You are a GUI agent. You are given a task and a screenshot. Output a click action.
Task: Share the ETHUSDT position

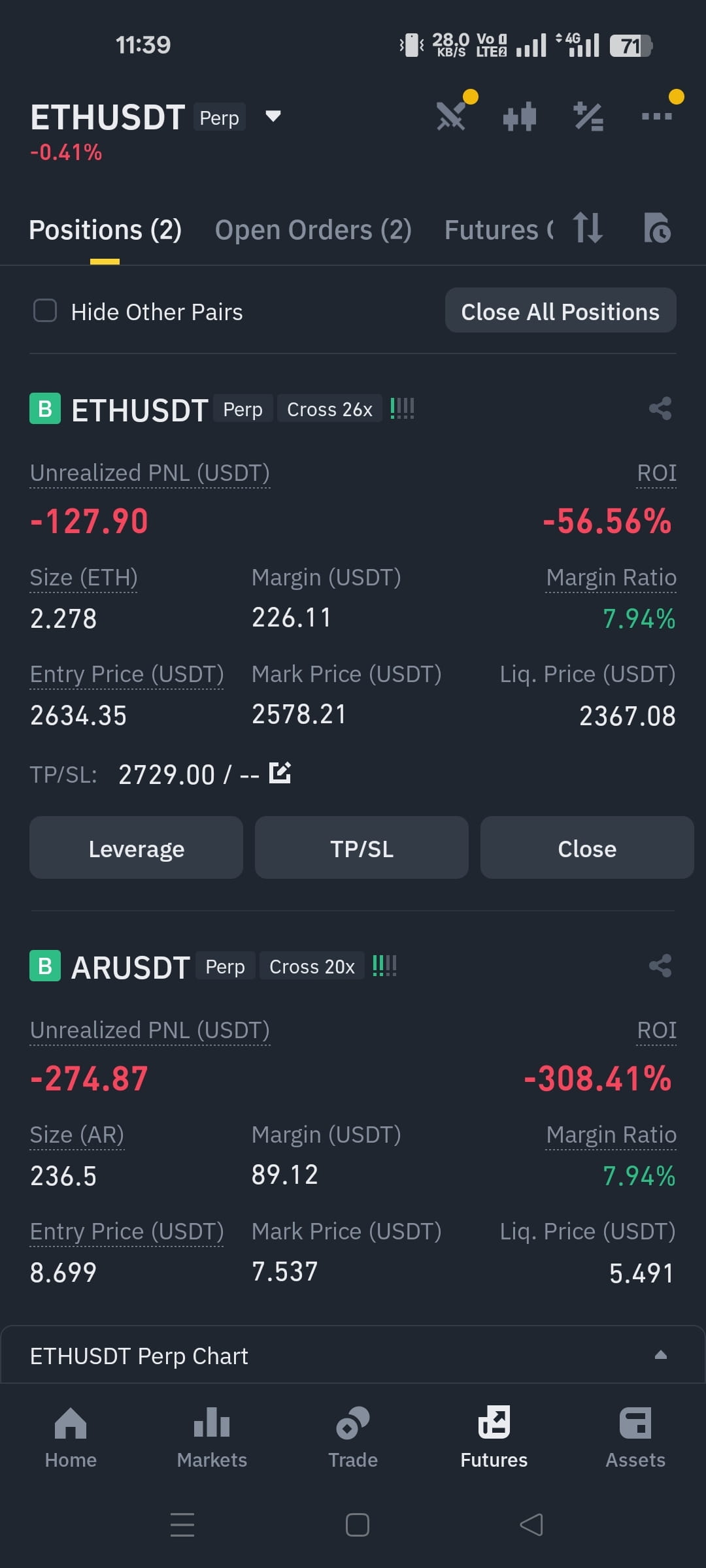(x=660, y=409)
